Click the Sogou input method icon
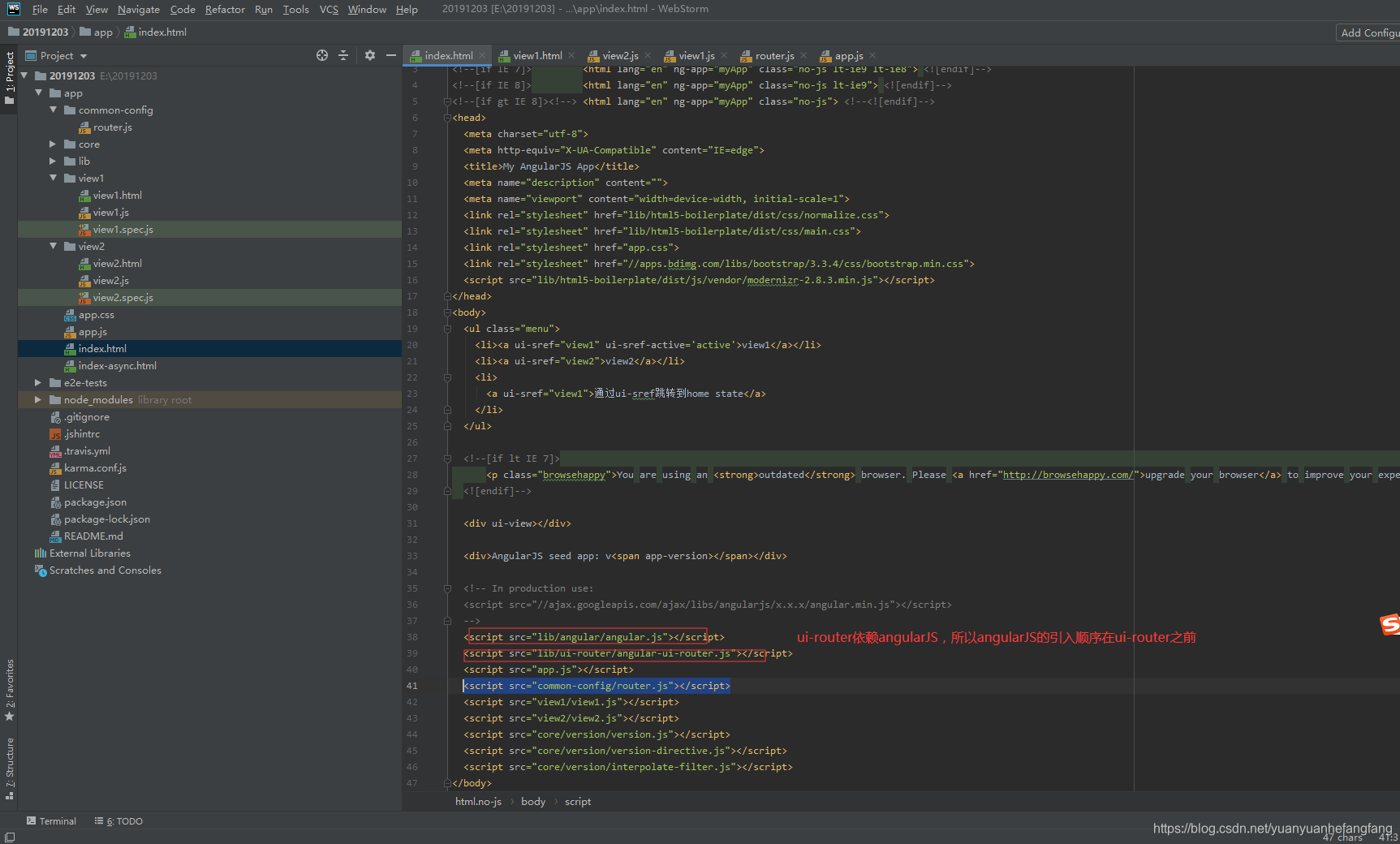The image size is (1400, 844). pyautogui.click(x=1389, y=624)
